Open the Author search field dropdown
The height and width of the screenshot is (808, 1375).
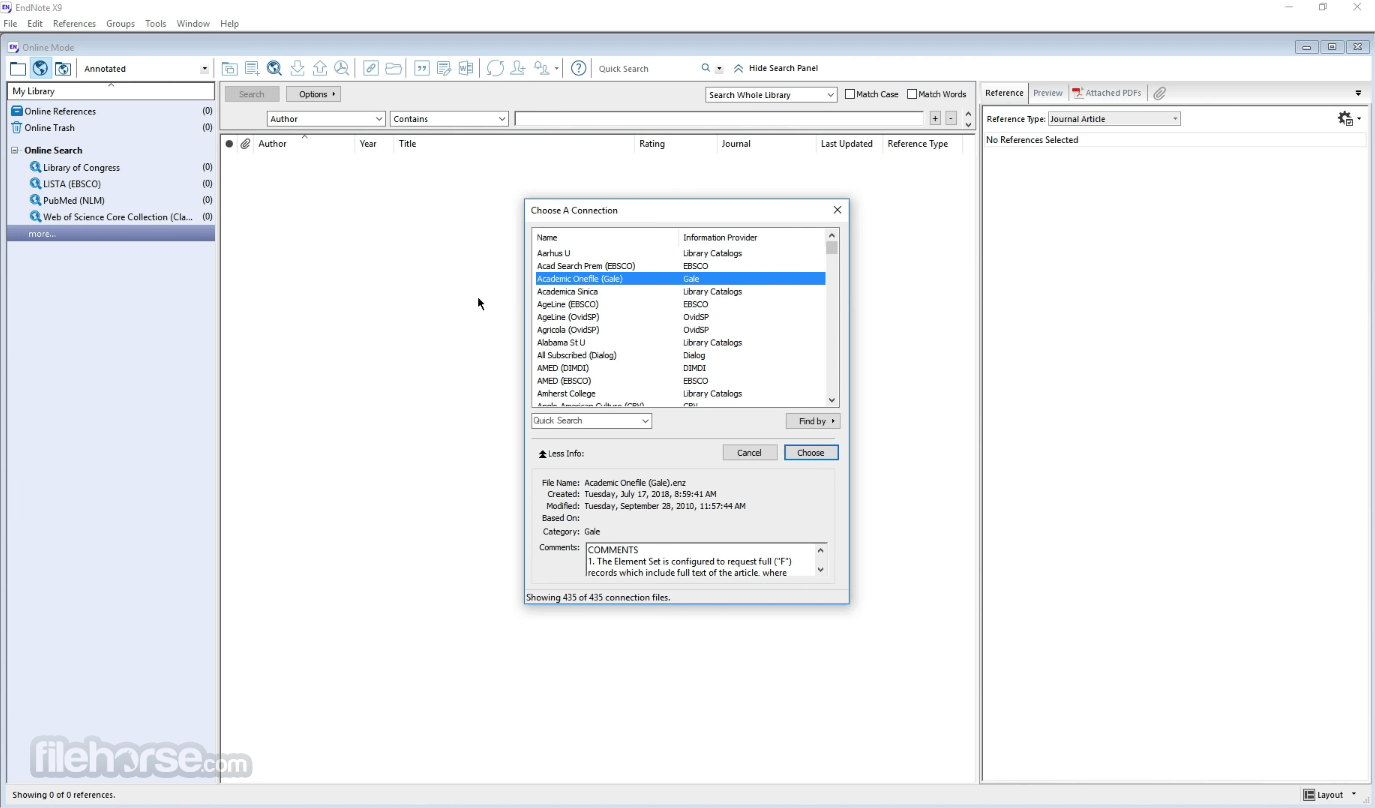326,119
